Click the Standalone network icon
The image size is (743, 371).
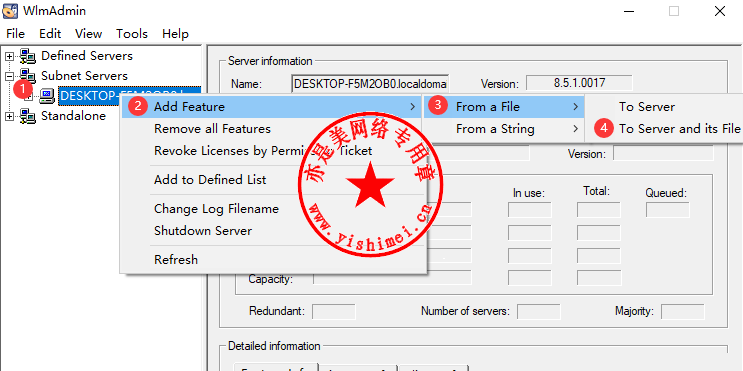point(27,116)
